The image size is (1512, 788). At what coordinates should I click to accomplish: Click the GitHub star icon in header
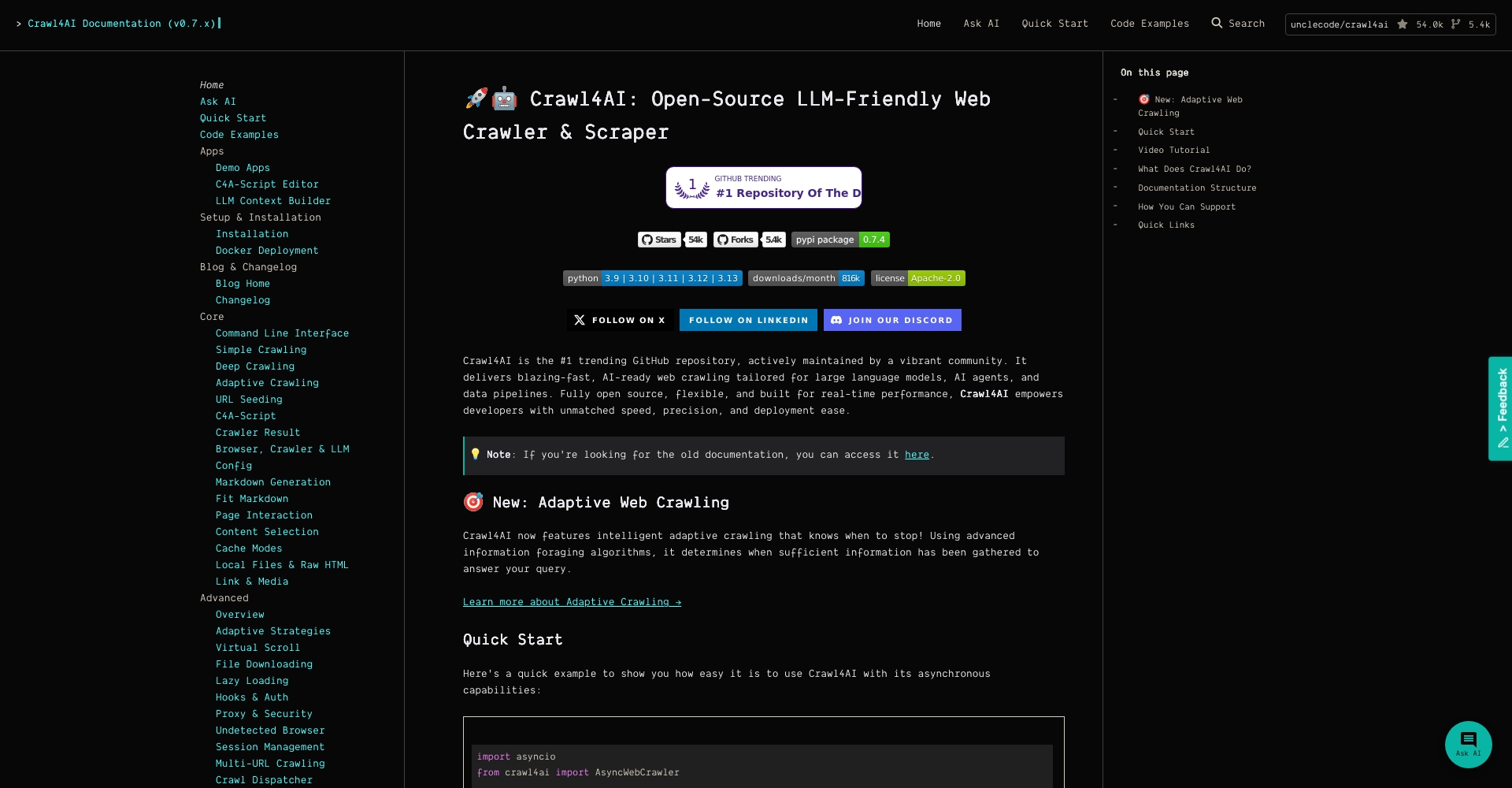pyautogui.click(x=1403, y=24)
